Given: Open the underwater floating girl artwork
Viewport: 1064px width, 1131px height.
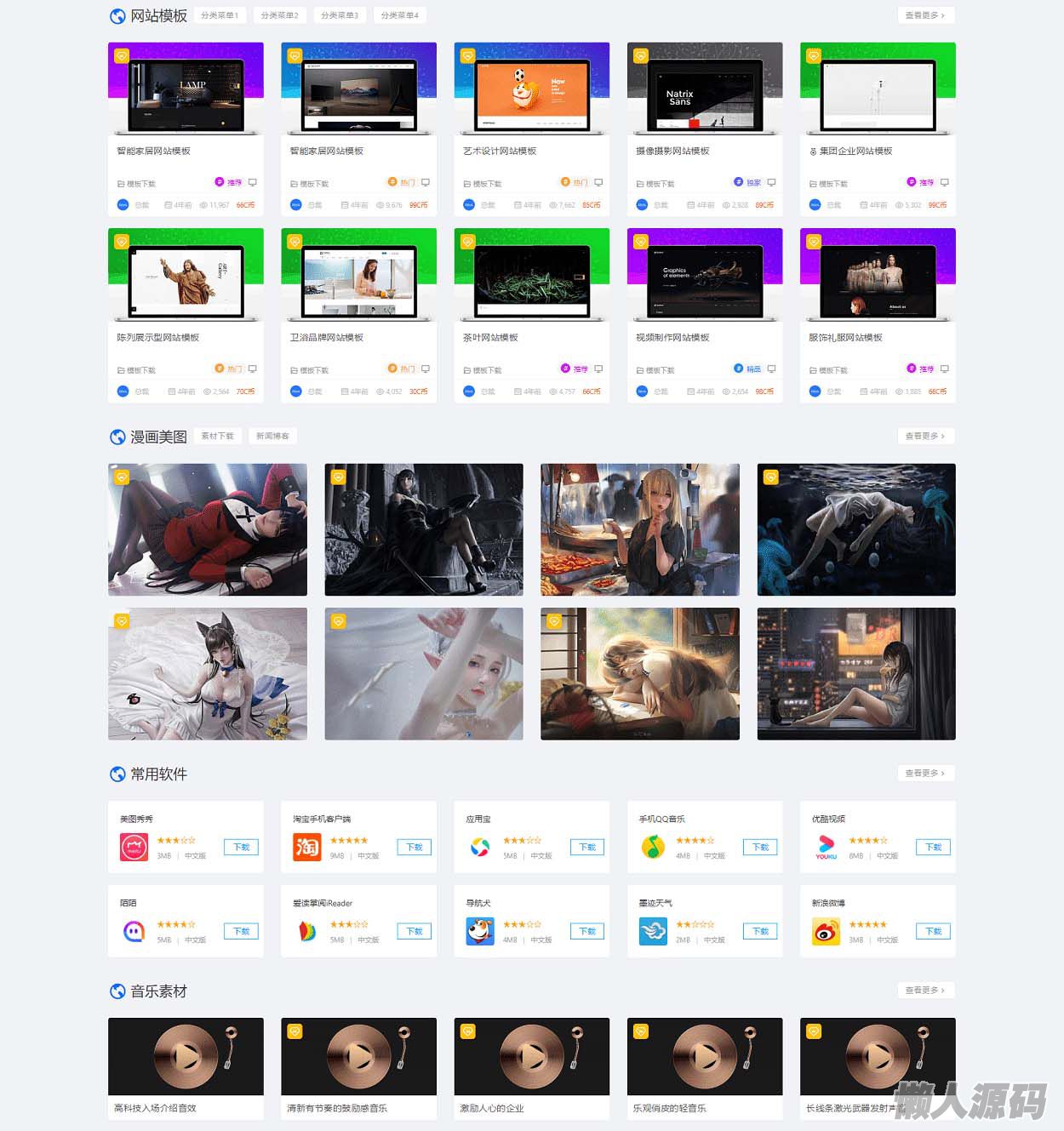Looking at the screenshot, I should click(856, 529).
